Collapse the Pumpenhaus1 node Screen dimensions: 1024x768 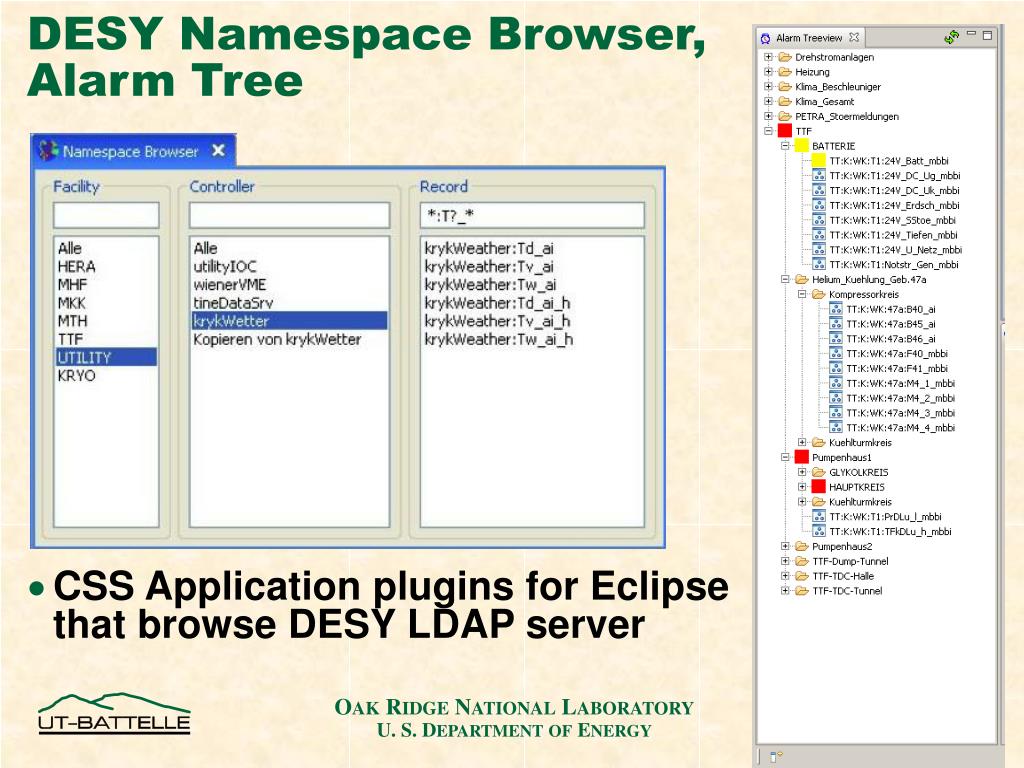[x=786, y=457]
